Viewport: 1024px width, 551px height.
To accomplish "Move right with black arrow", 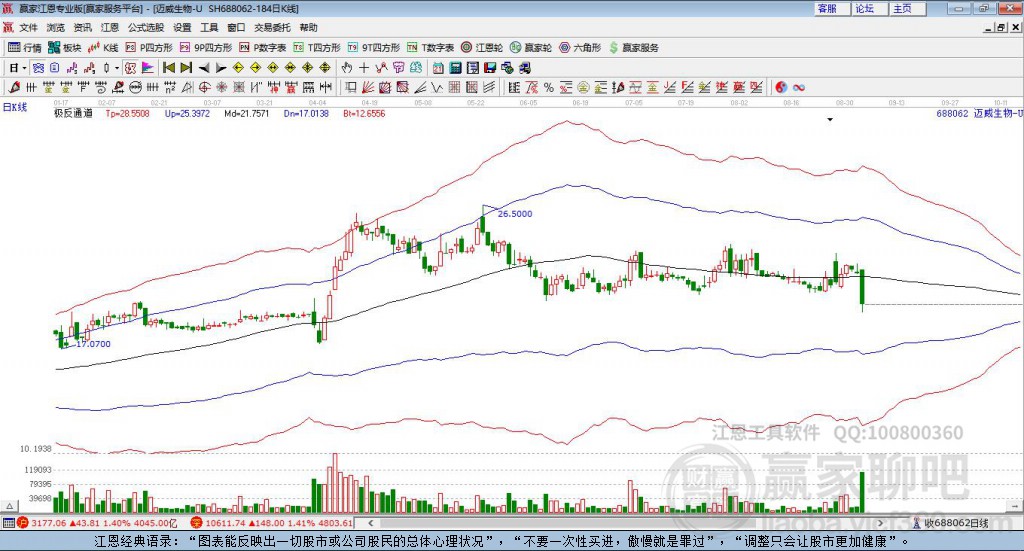I will (221, 68).
